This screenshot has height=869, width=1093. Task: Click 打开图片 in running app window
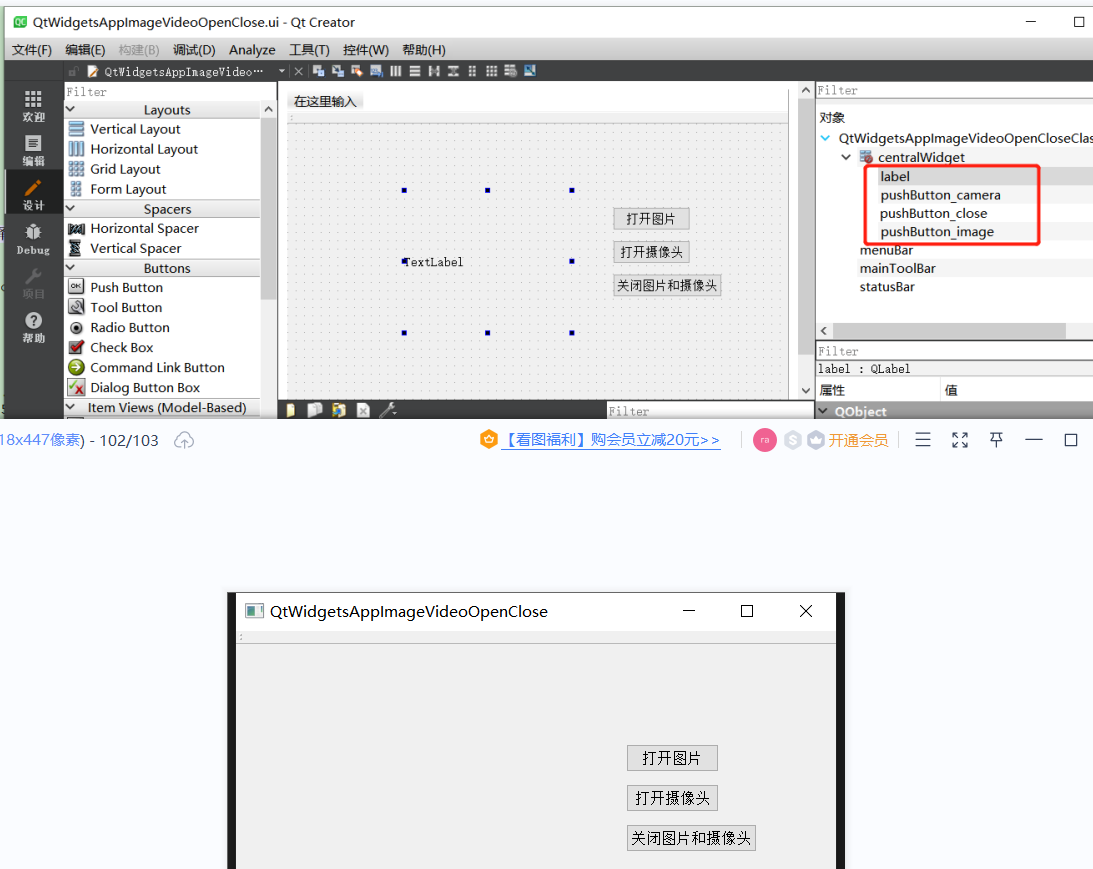(671, 758)
